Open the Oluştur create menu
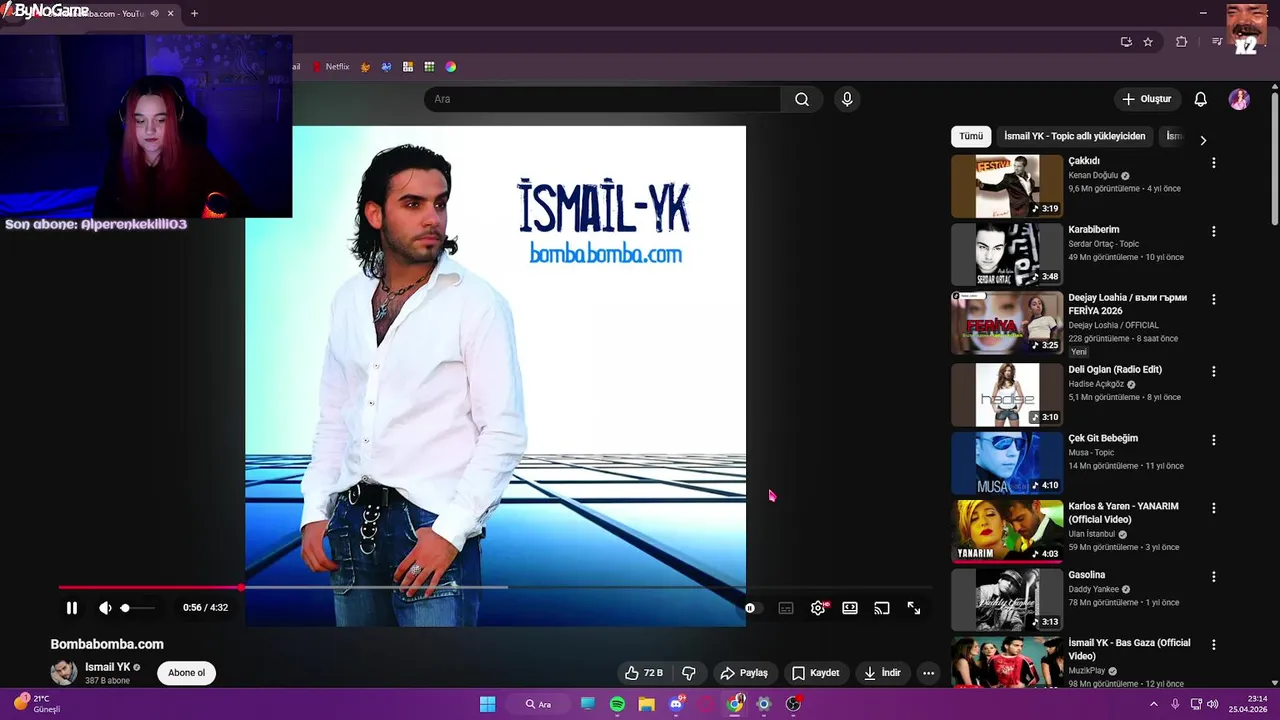 1146,99
